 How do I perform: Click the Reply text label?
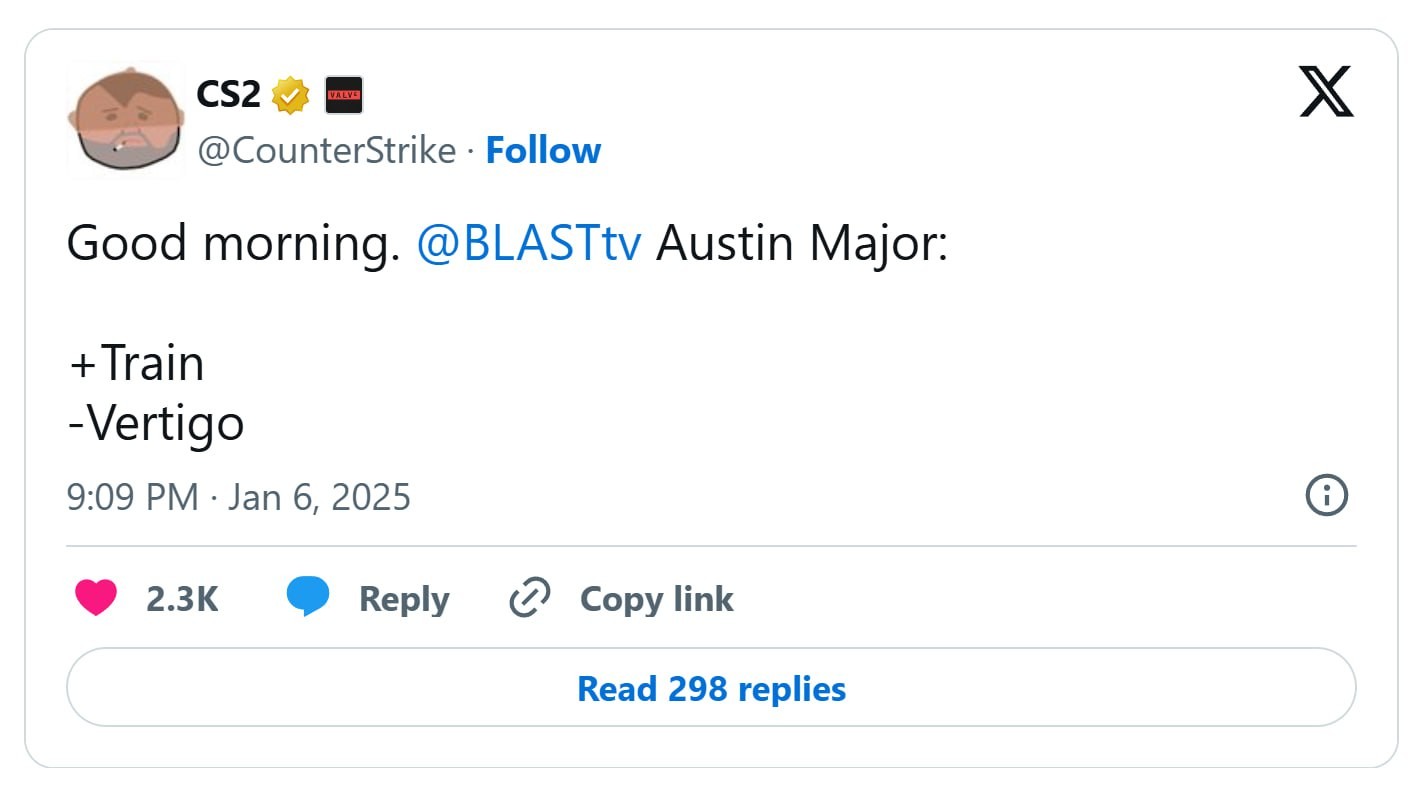pos(404,599)
